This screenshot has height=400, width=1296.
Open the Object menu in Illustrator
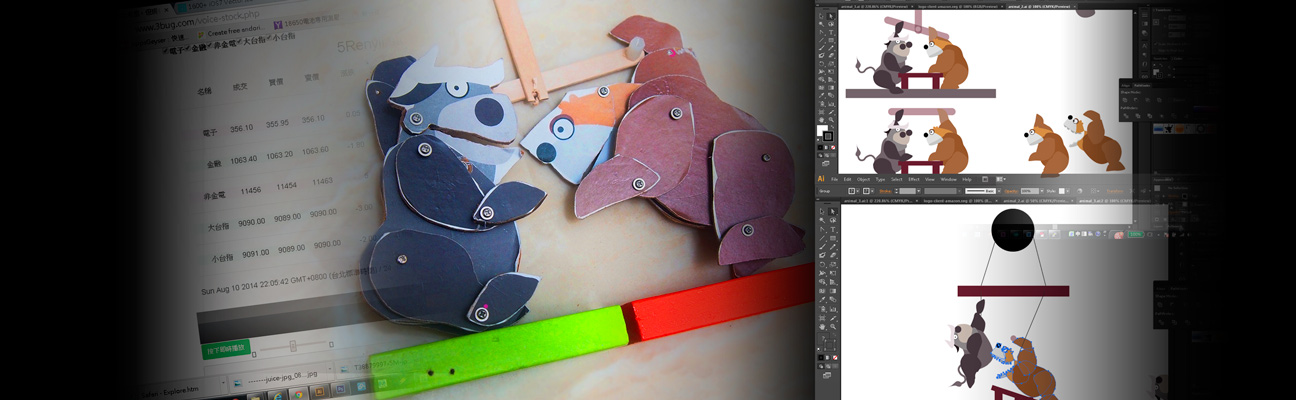point(863,179)
